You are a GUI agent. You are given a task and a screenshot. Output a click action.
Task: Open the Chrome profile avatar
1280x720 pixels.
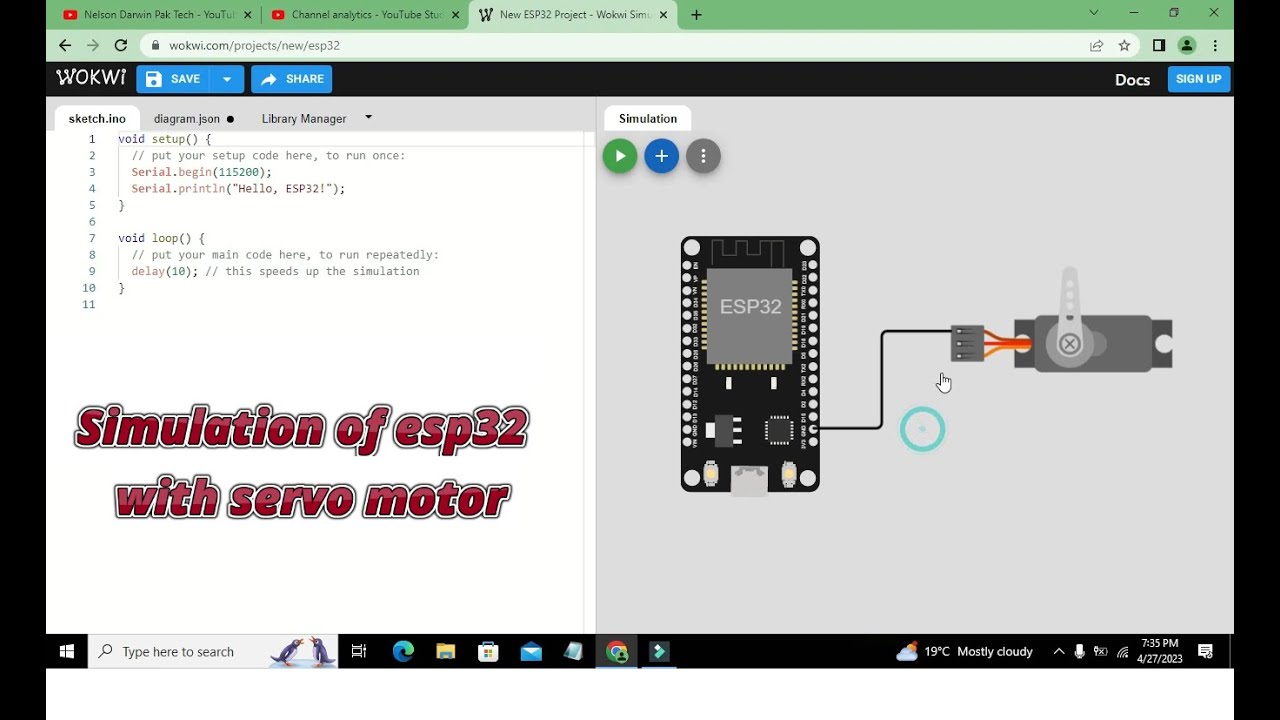(1187, 45)
